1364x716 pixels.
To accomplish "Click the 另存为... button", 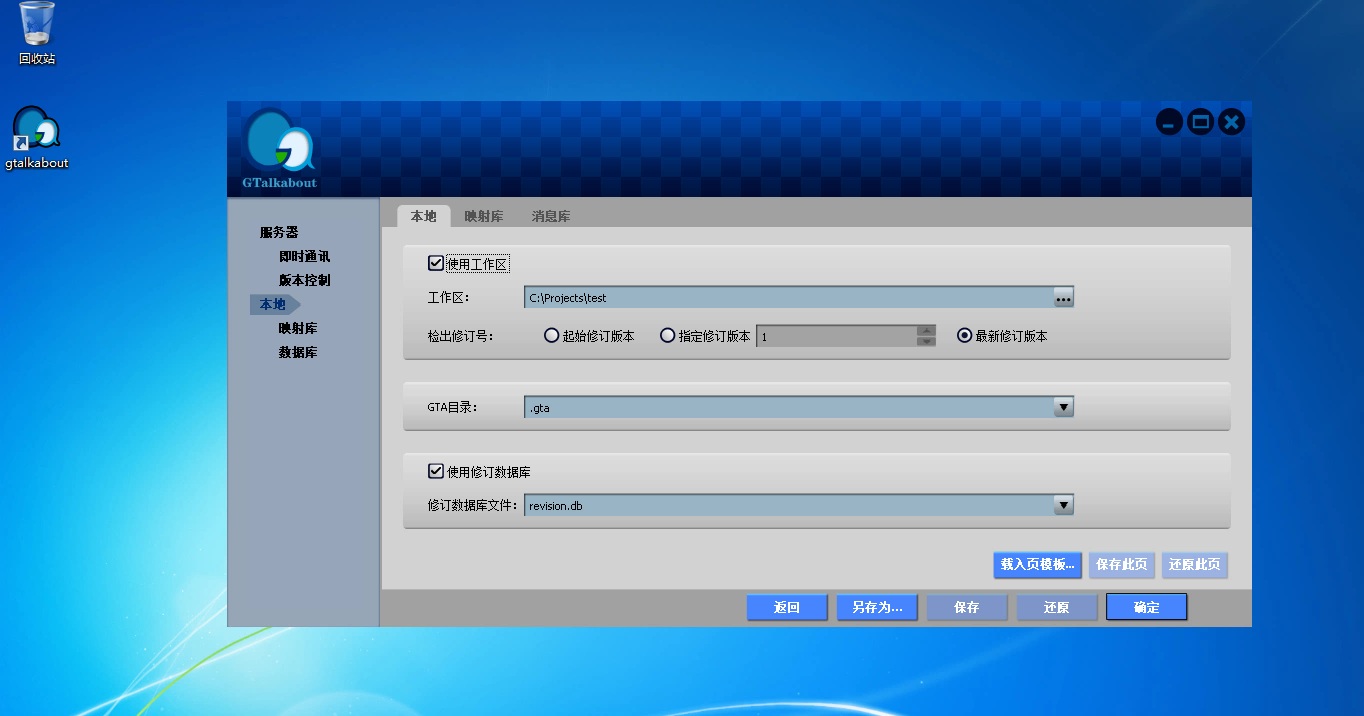I will 877,607.
